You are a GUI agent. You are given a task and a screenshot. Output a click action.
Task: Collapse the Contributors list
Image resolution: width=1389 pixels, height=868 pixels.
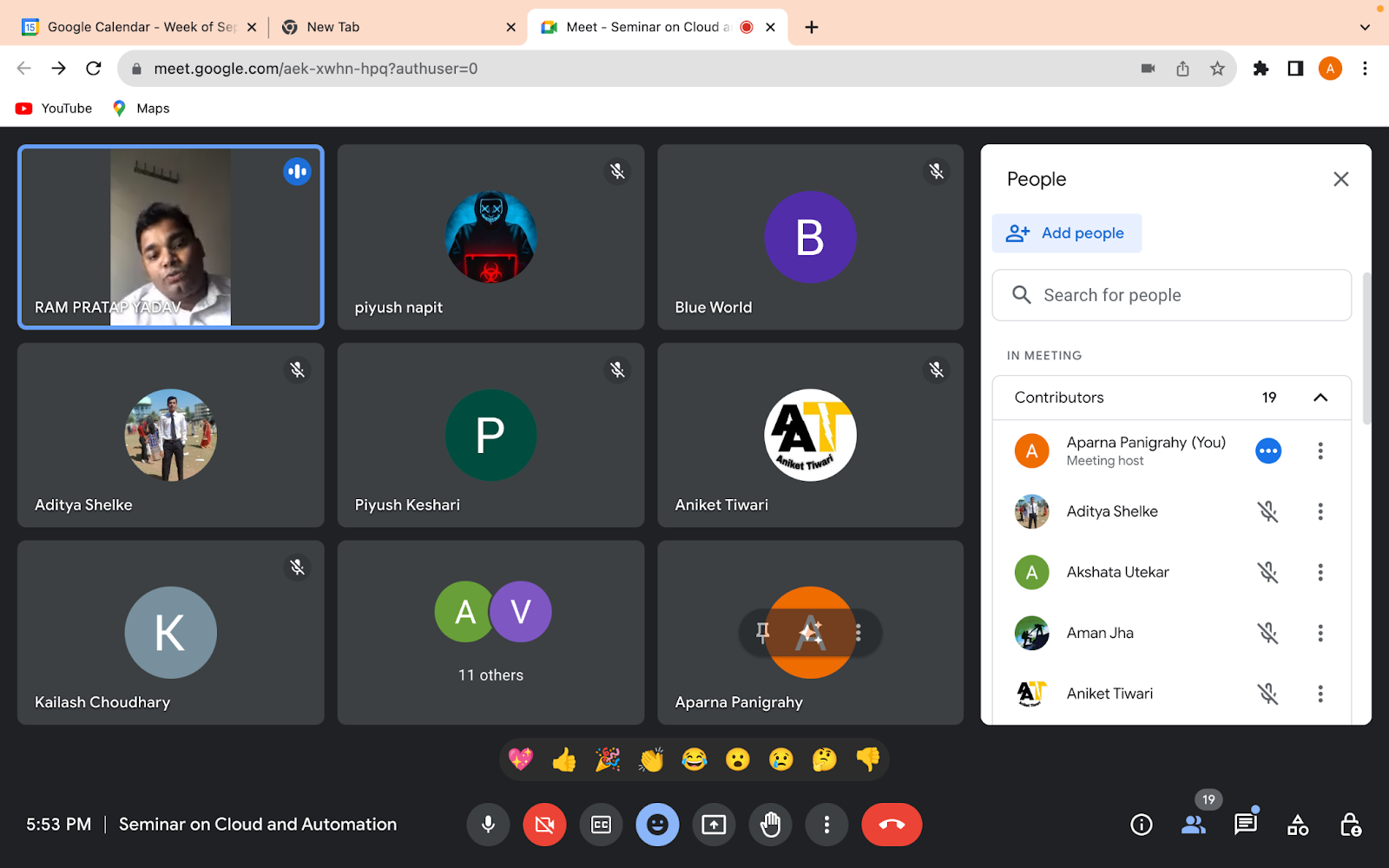[x=1320, y=398]
